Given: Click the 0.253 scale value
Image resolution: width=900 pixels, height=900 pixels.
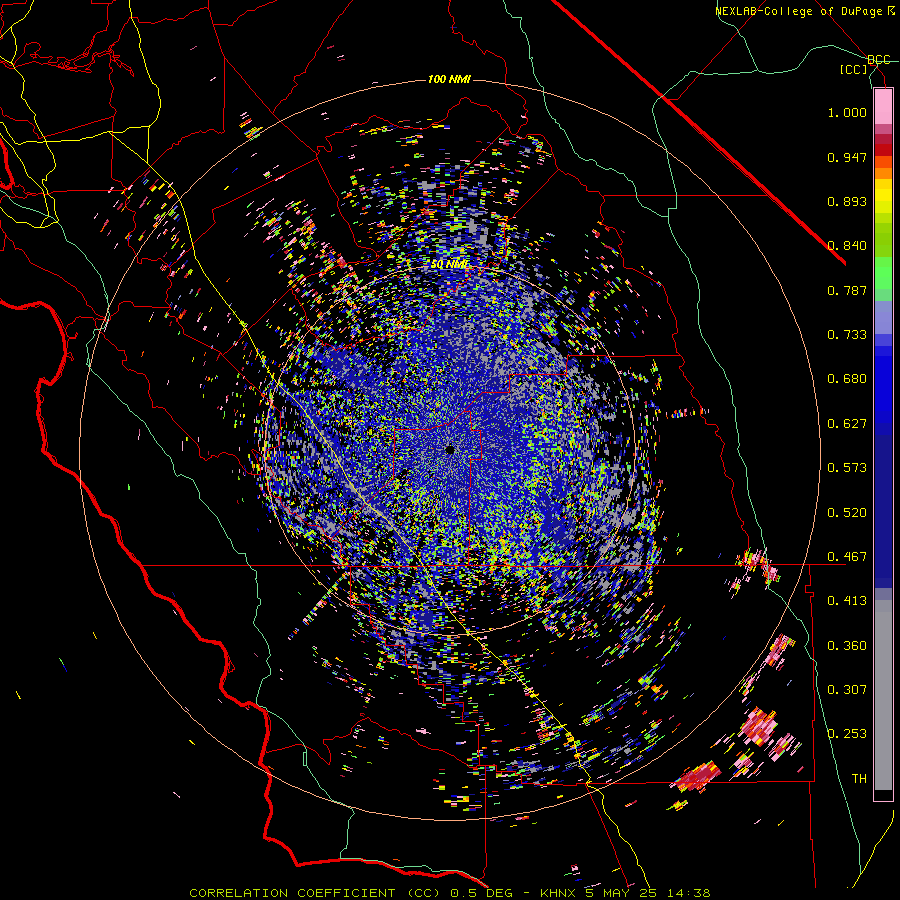Looking at the screenshot, I should click(x=847, y=734).
